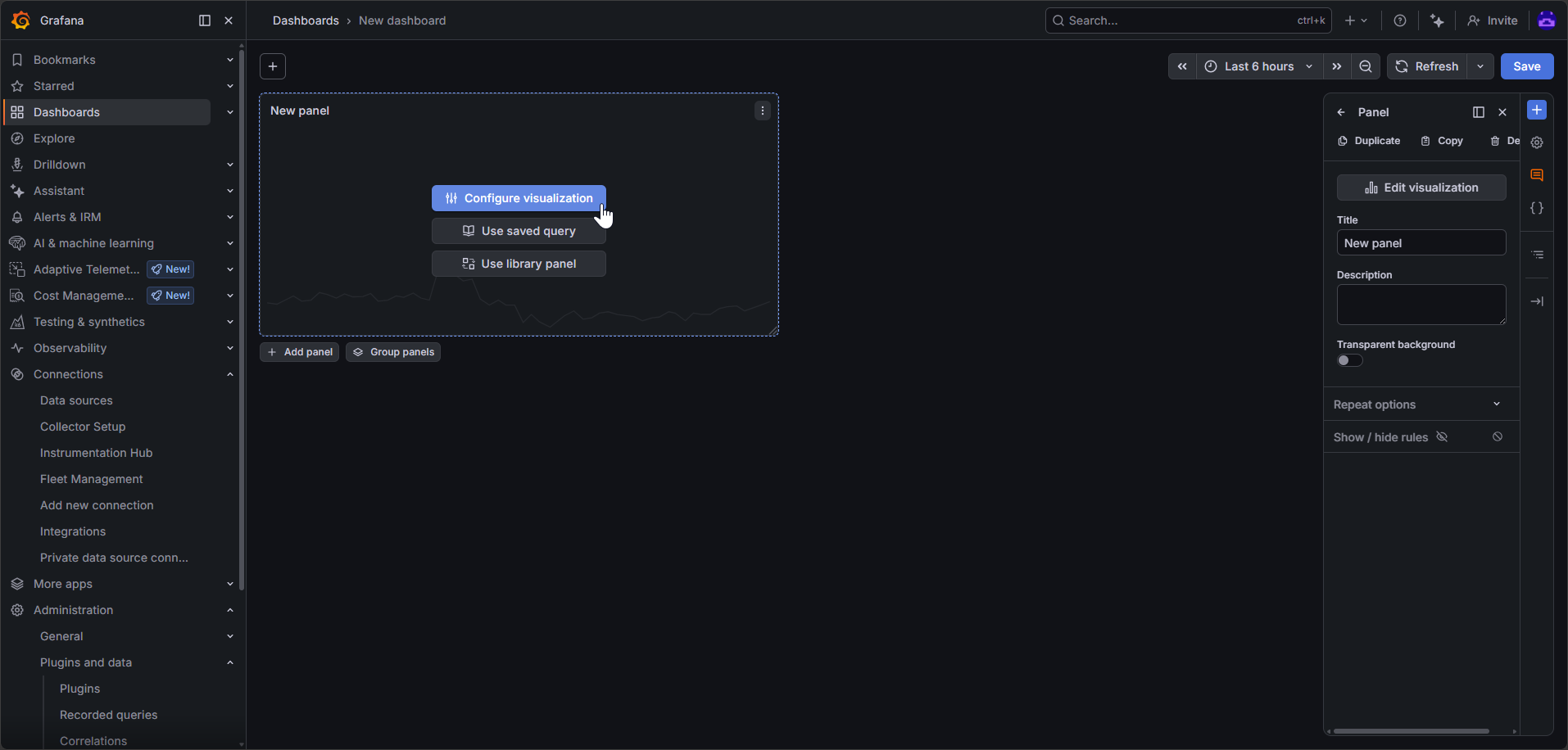Go back in Panel options pane
Image resolution: width=1568 pixels, height=750 pixels.
point(1341,112)
